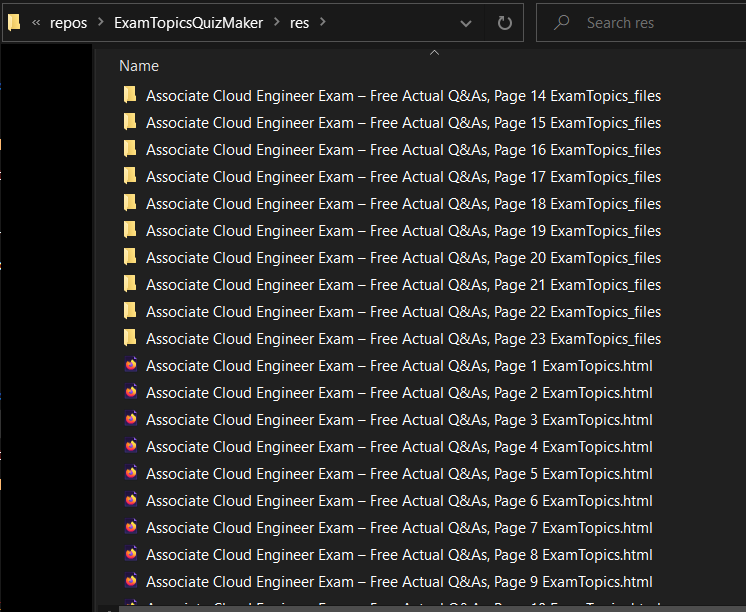Click the Firefox icon for Page 6 ExamTopics.html
The height and width of the screenshot is (612, 746).
click(131, 499)
